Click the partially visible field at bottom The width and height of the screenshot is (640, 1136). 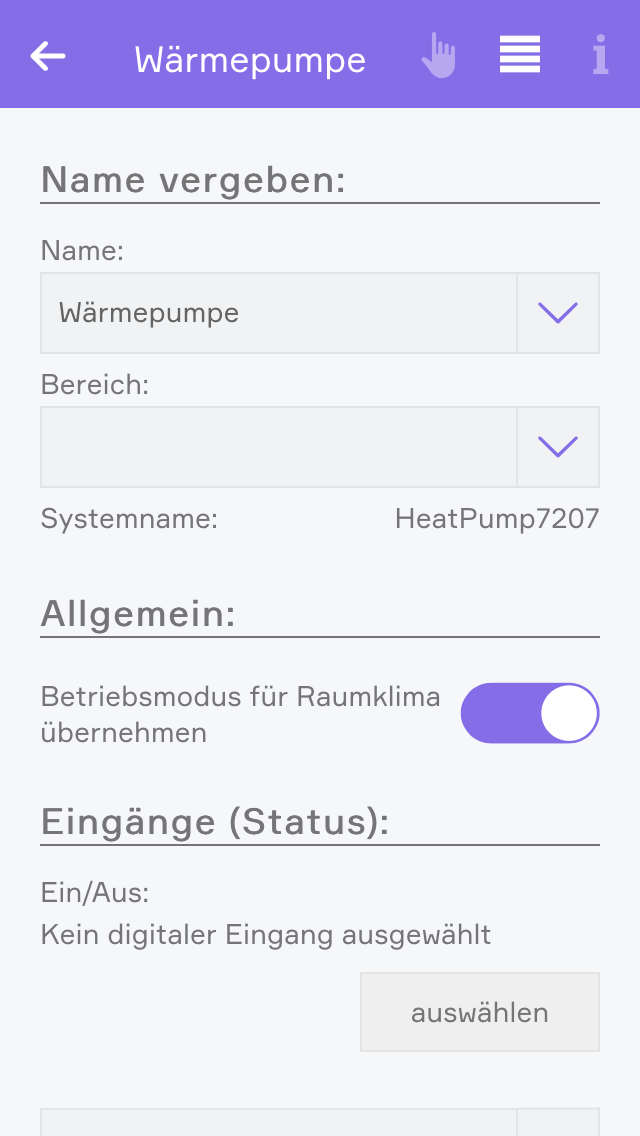[278, 1121]
